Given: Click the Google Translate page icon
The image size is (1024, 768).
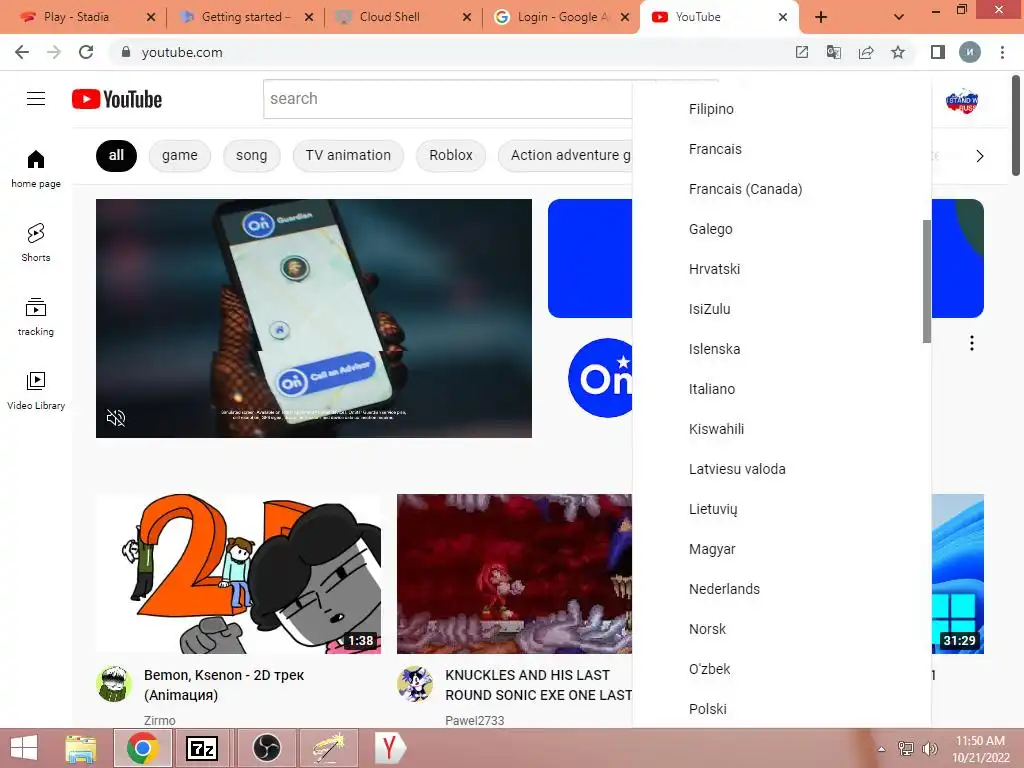Looking at the screenshot, I should click(x=834, y=52).
